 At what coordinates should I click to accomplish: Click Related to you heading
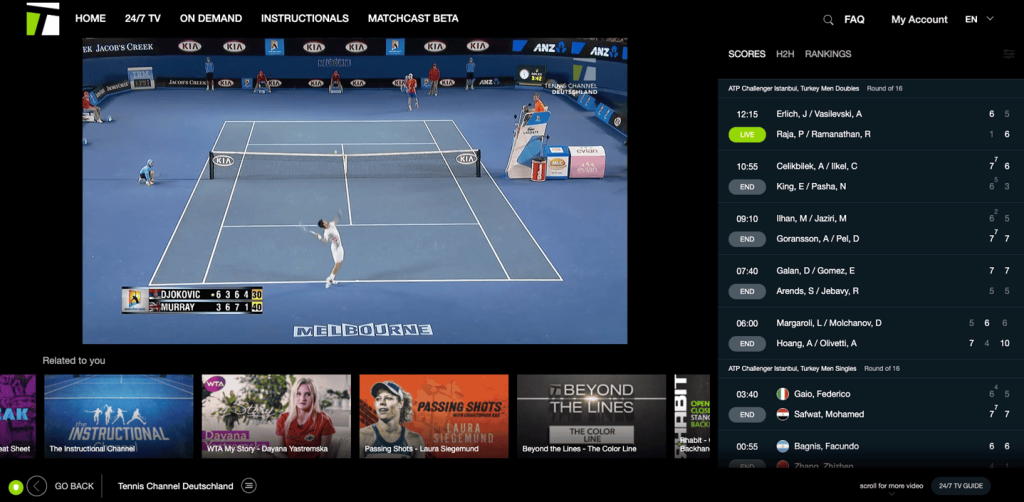74,360
